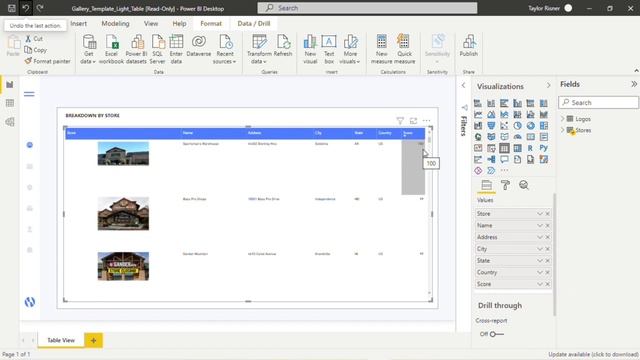
Task: Refresh the data
Action: (282, 46)
